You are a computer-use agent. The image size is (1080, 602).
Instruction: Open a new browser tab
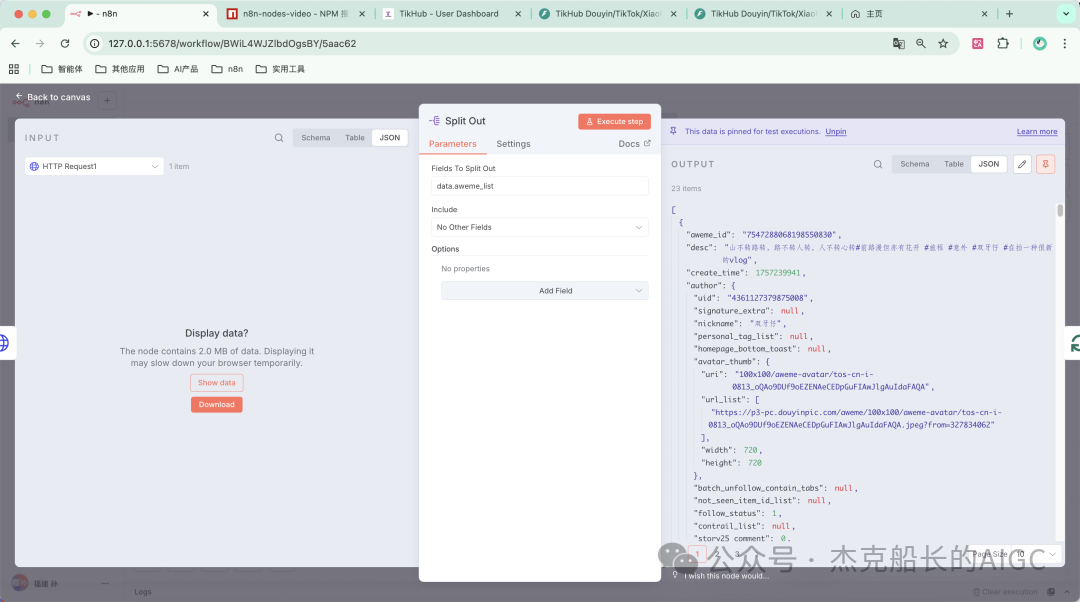(1009, 14)
